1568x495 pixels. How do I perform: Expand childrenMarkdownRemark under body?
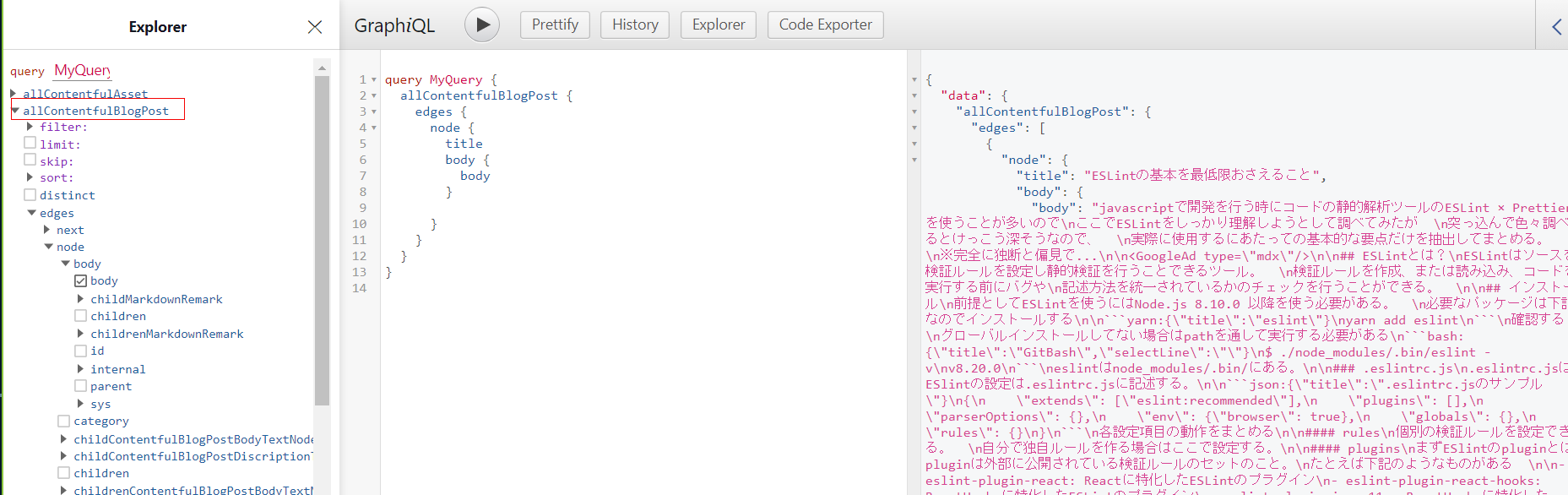[81, 334]
